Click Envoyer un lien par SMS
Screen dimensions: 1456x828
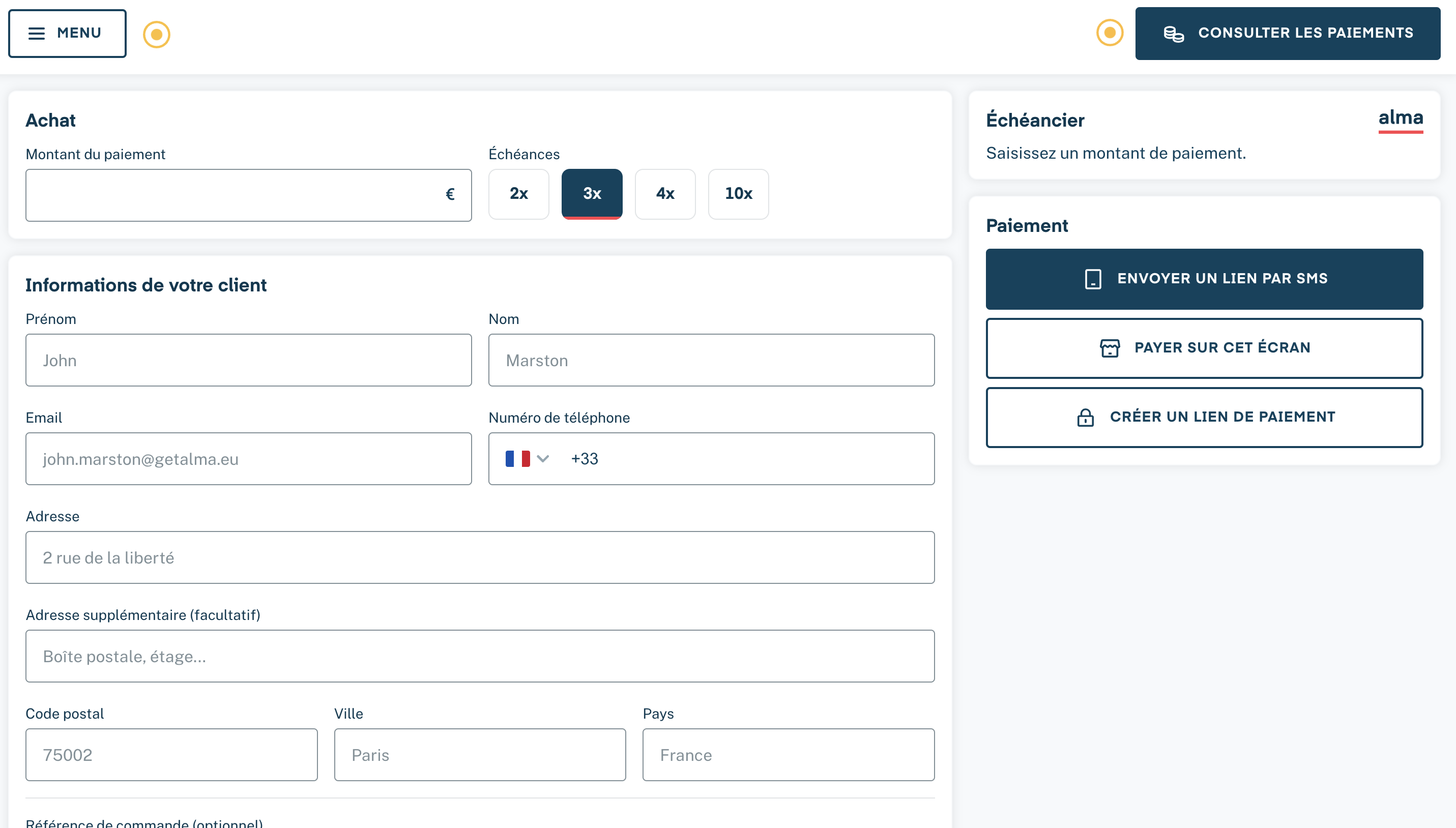1205,279
